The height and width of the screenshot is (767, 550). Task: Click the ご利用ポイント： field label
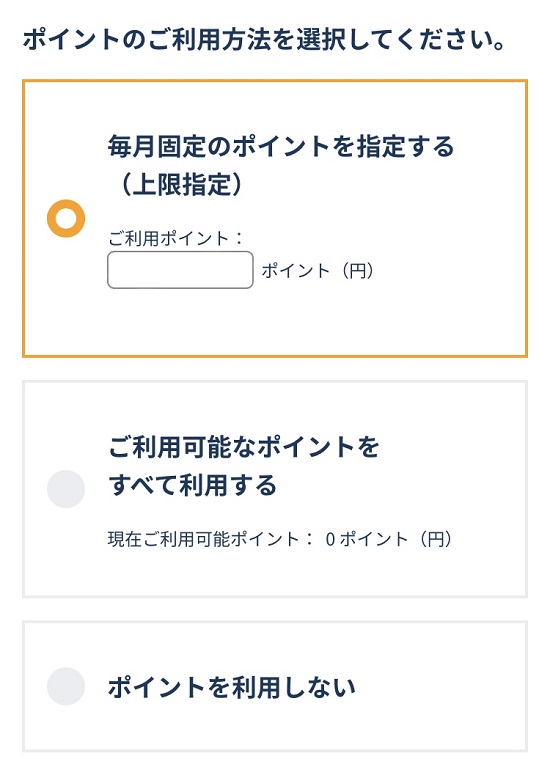176,239
